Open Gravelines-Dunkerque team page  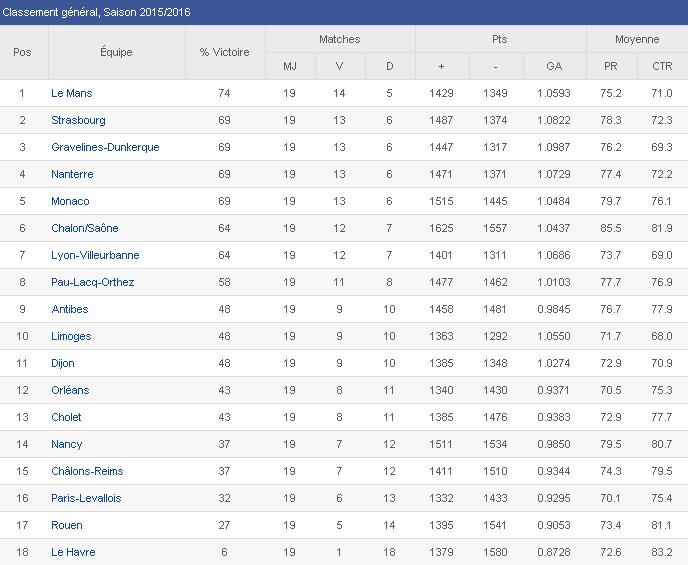pos(105,147)
